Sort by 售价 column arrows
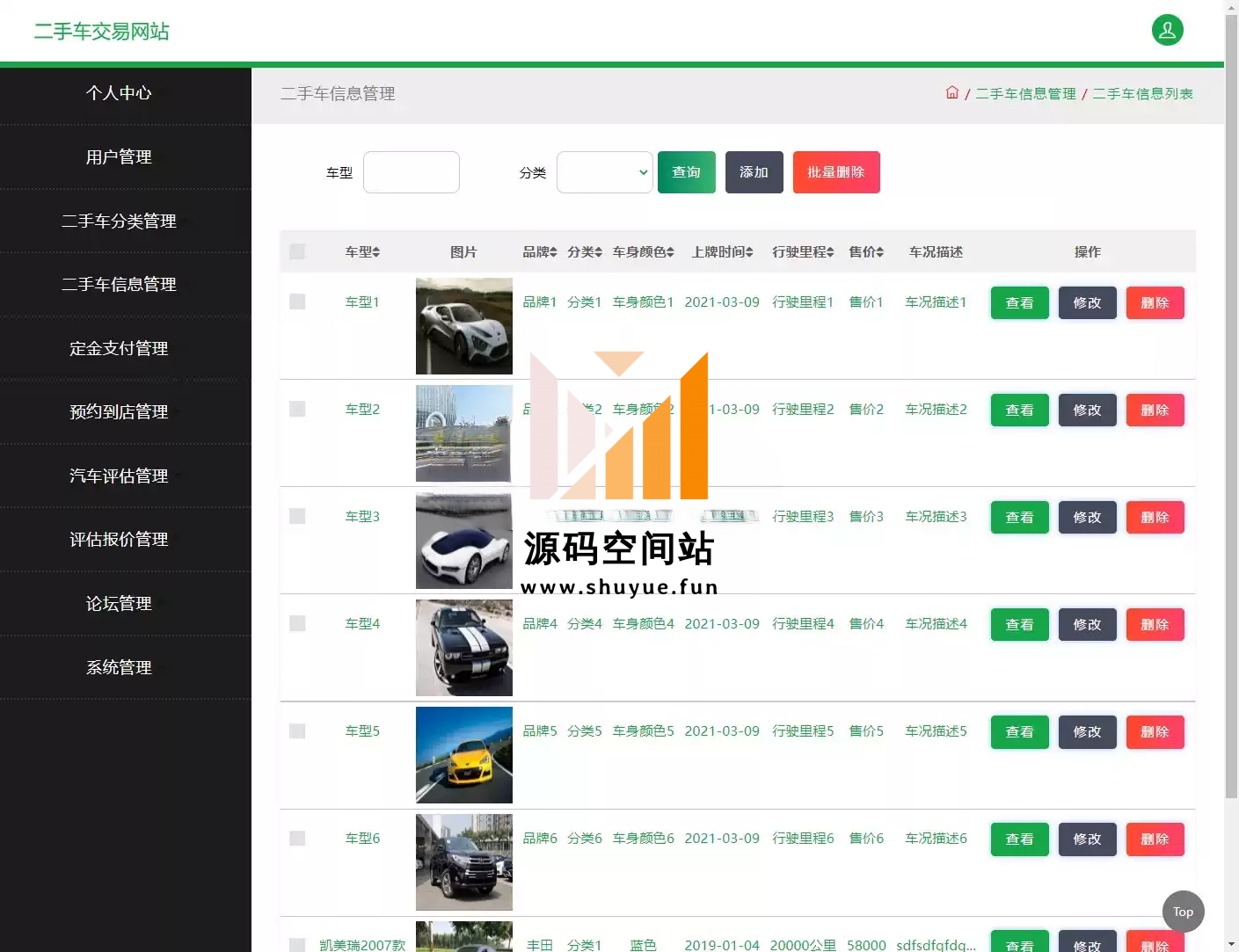 [879, 252]
